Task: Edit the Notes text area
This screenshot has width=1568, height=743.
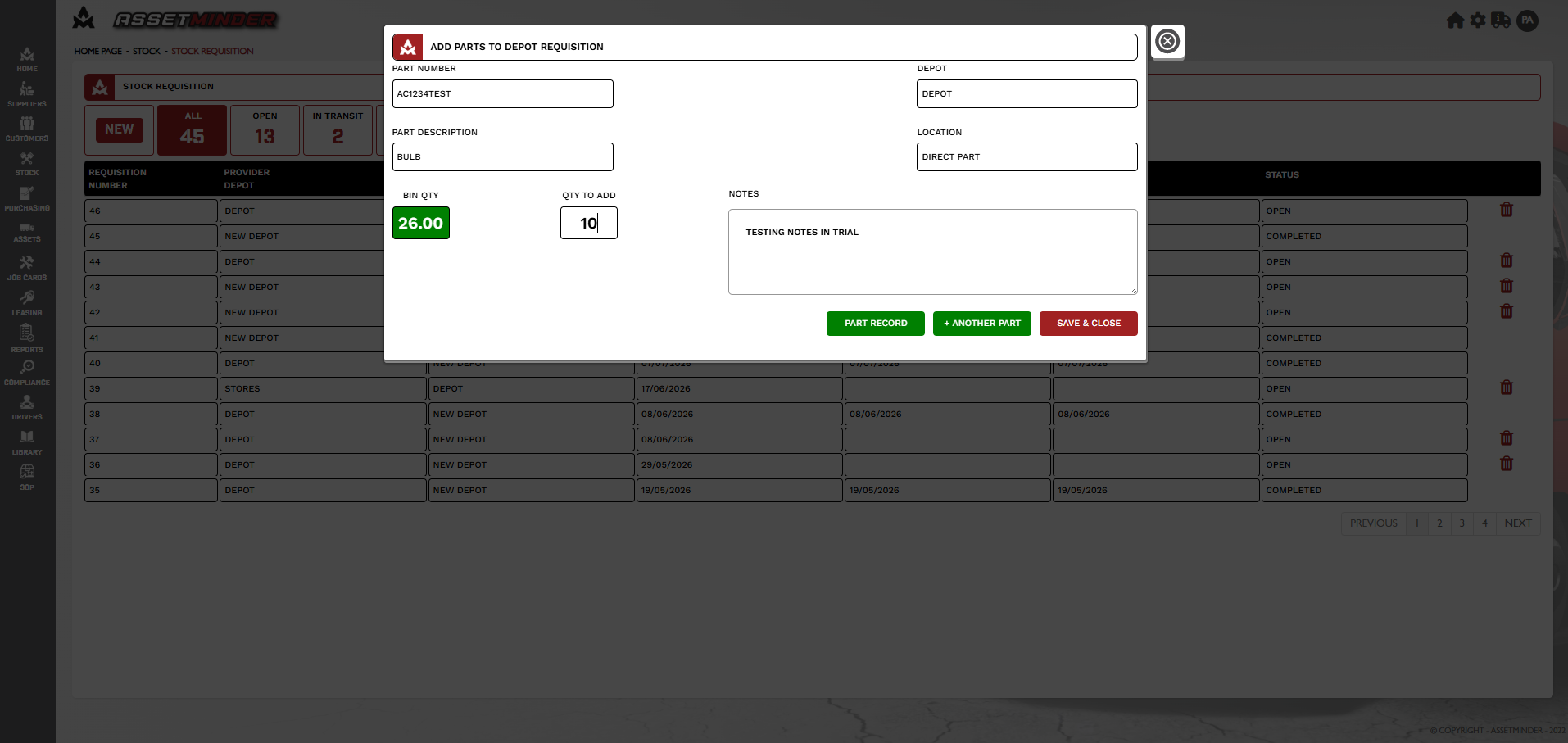Action: [933, 251]
